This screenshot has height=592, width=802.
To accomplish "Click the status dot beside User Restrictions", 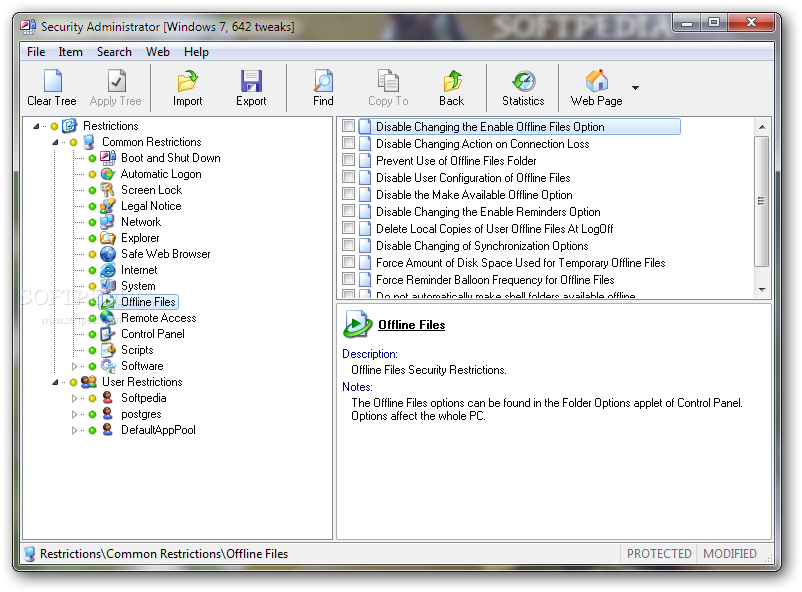I will [x=73, y=382].
